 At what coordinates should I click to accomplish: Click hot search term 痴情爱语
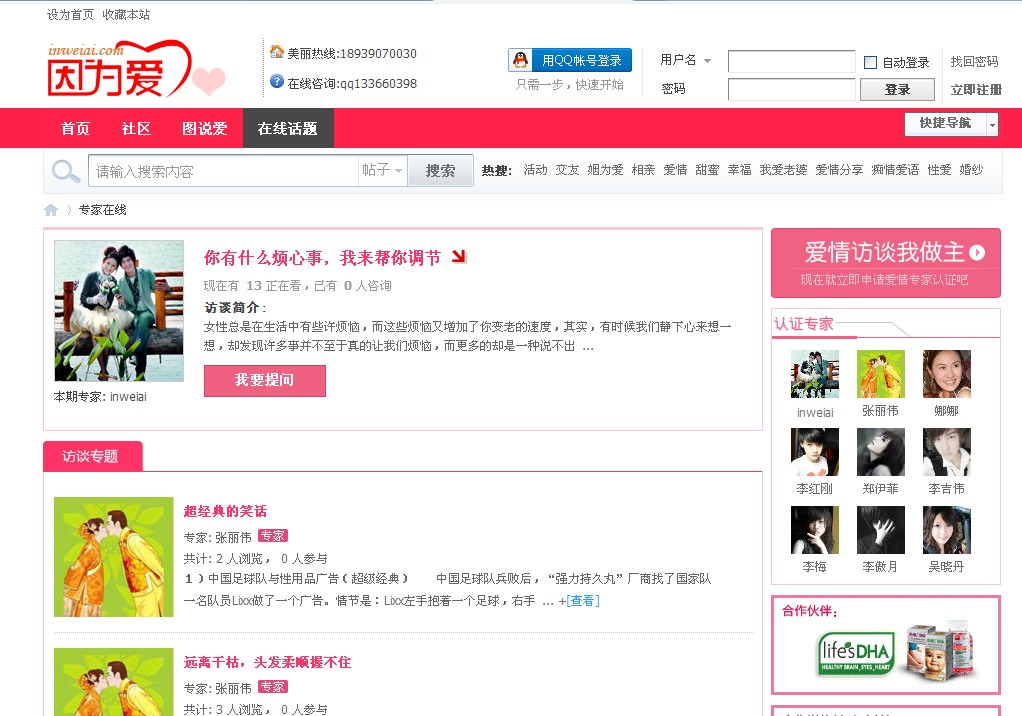[895, 170]
